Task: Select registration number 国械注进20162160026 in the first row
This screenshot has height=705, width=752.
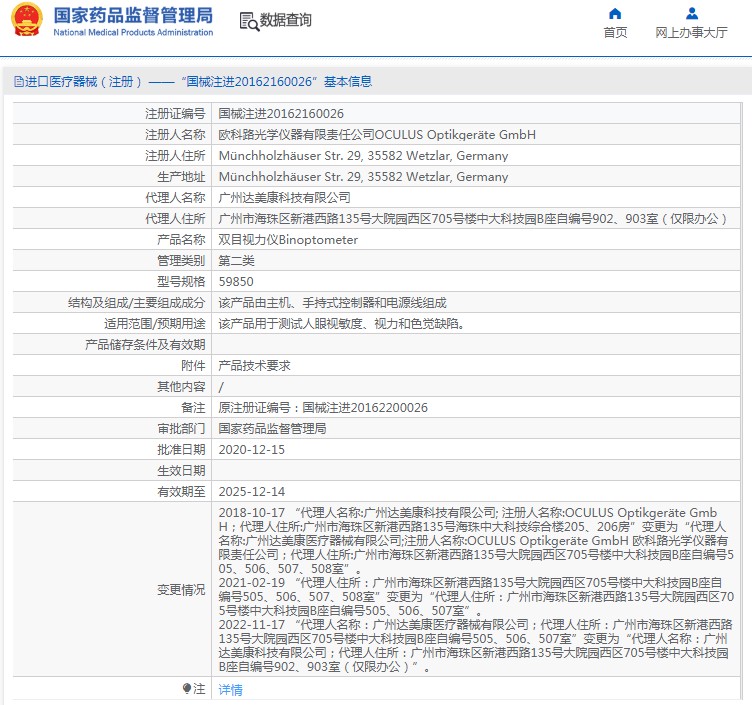Action: [281, 114]
